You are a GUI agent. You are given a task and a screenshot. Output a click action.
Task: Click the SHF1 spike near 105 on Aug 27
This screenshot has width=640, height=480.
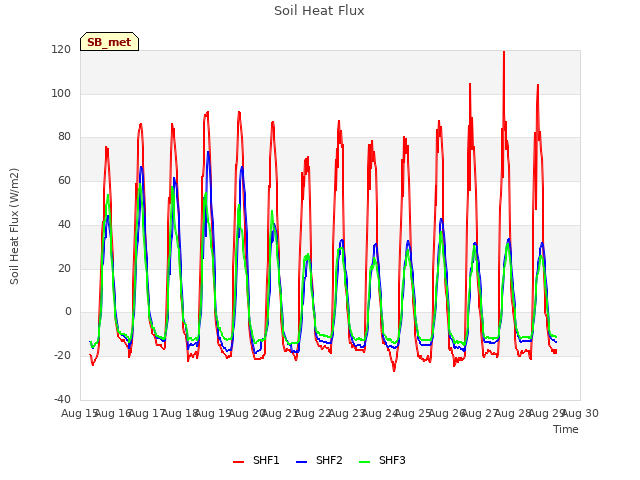click(470, 84)
